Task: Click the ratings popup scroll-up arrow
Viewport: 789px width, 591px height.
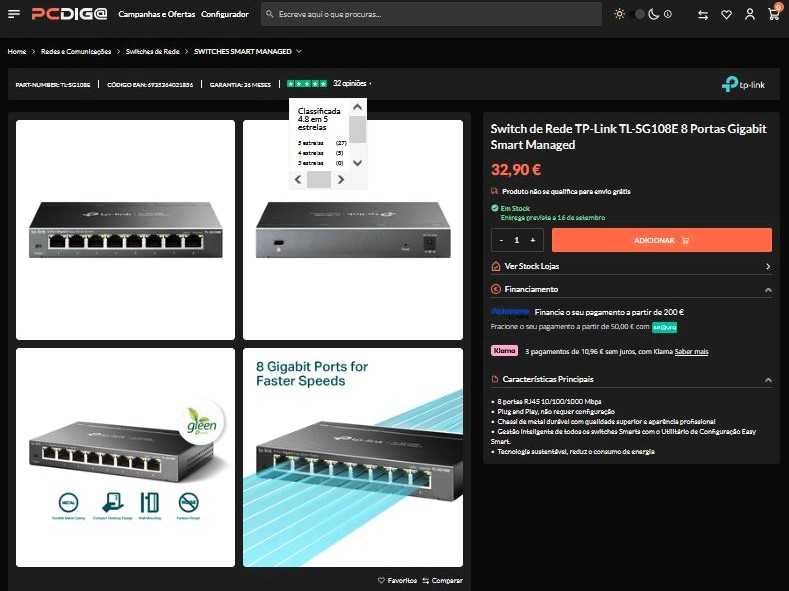Action: pyautogui.click(x=357, y=107)
